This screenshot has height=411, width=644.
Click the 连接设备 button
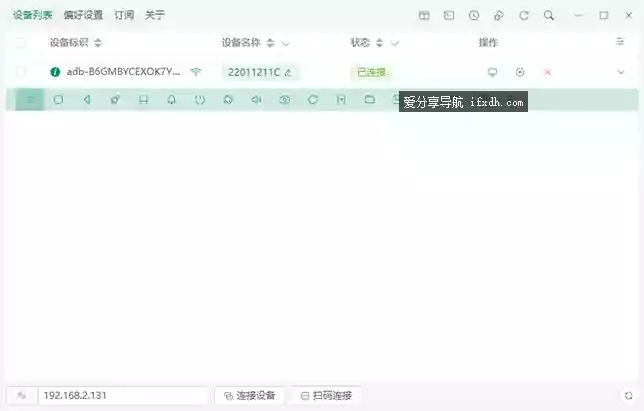pos(249,396)
